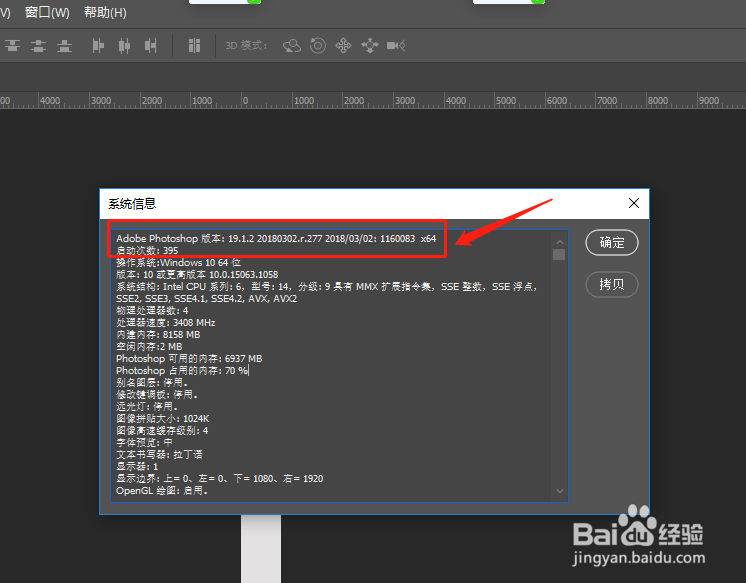Image resolution: width=746 pixels, height=583 pixels.
Task: Click the Distribute Horizontal Centers icon
Action: (124, 46)
